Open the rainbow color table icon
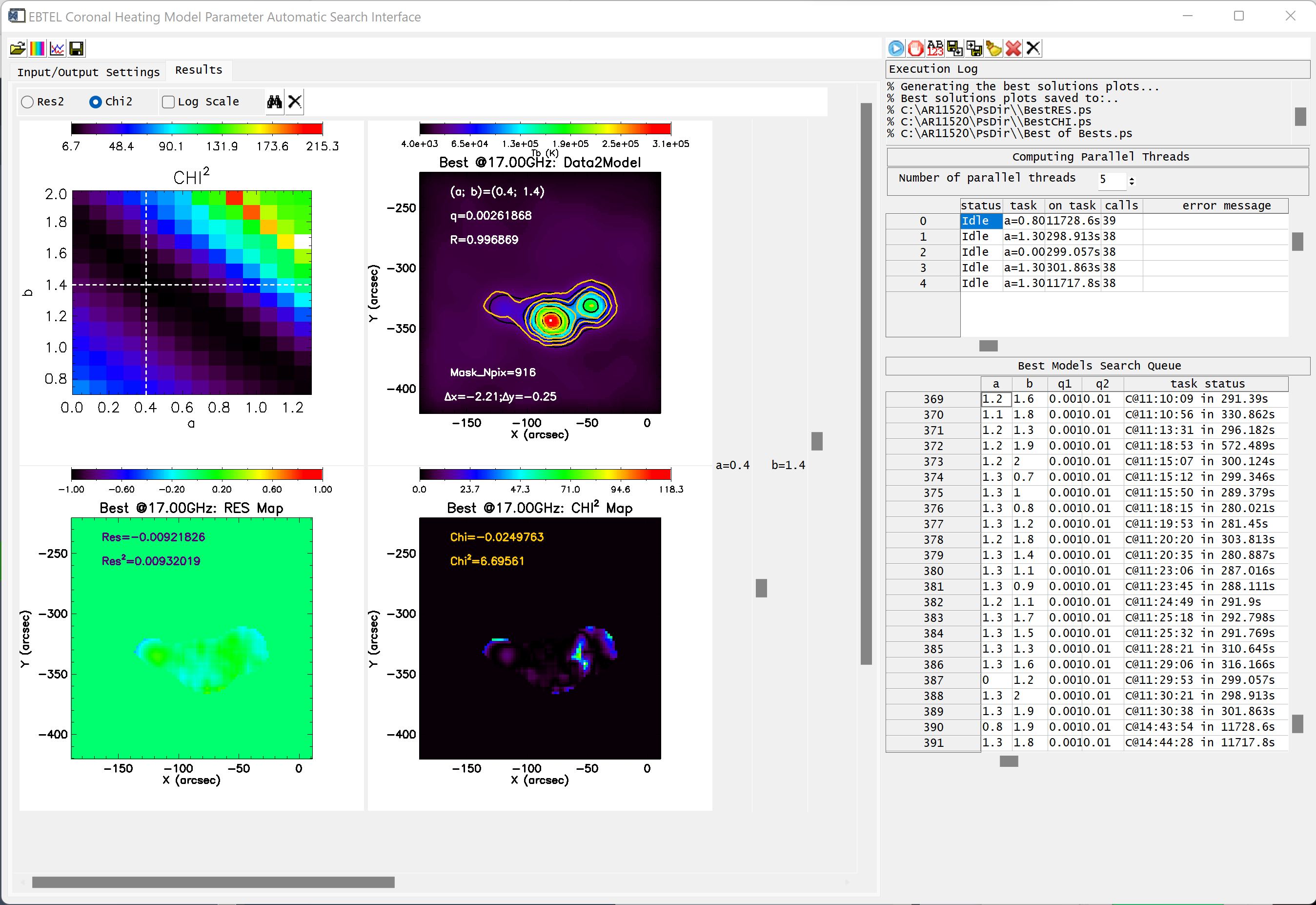The image size is (1316, 905). pyautogui.click(x=38, y=49)
